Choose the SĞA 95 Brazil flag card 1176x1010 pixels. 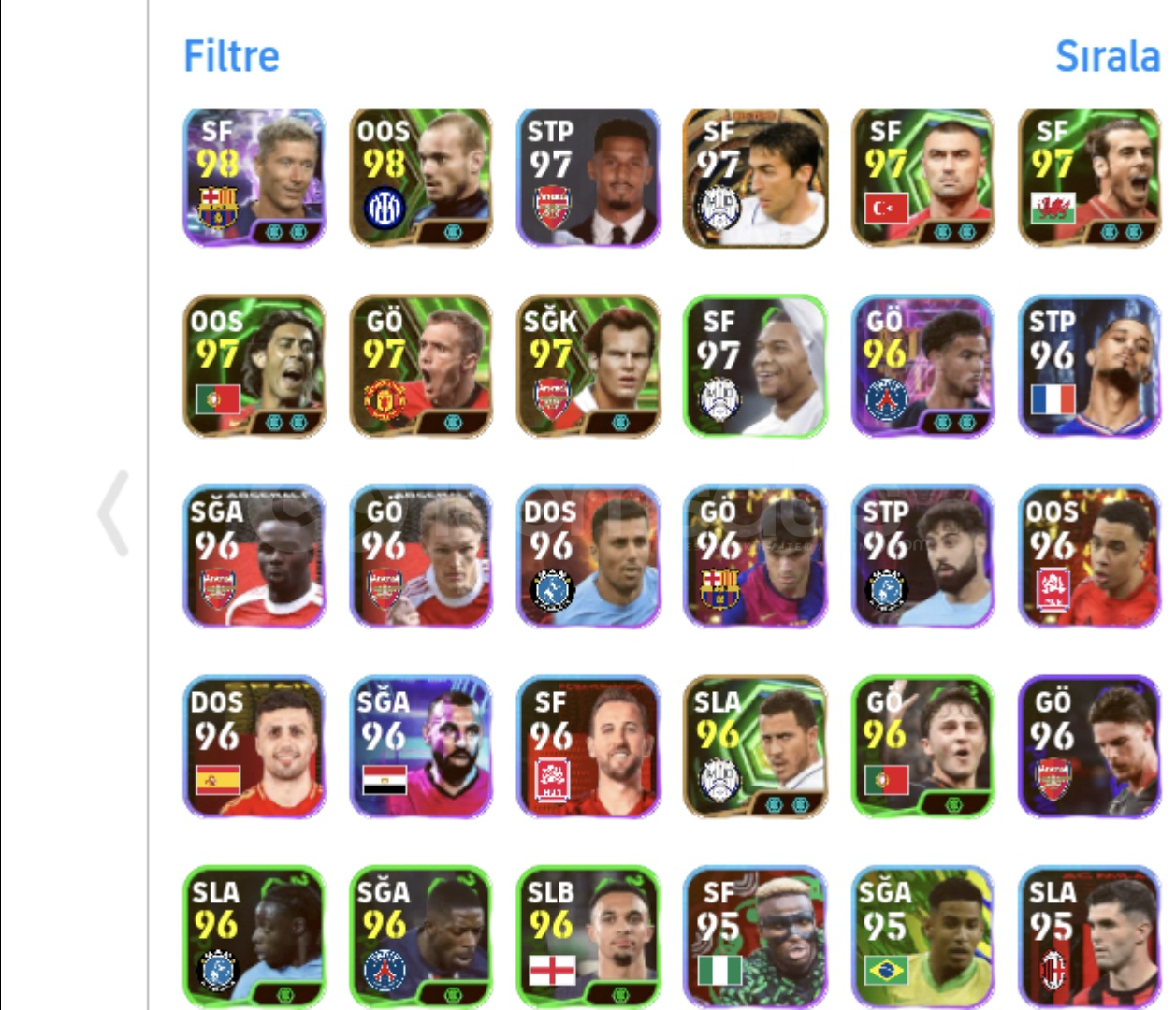922,936
